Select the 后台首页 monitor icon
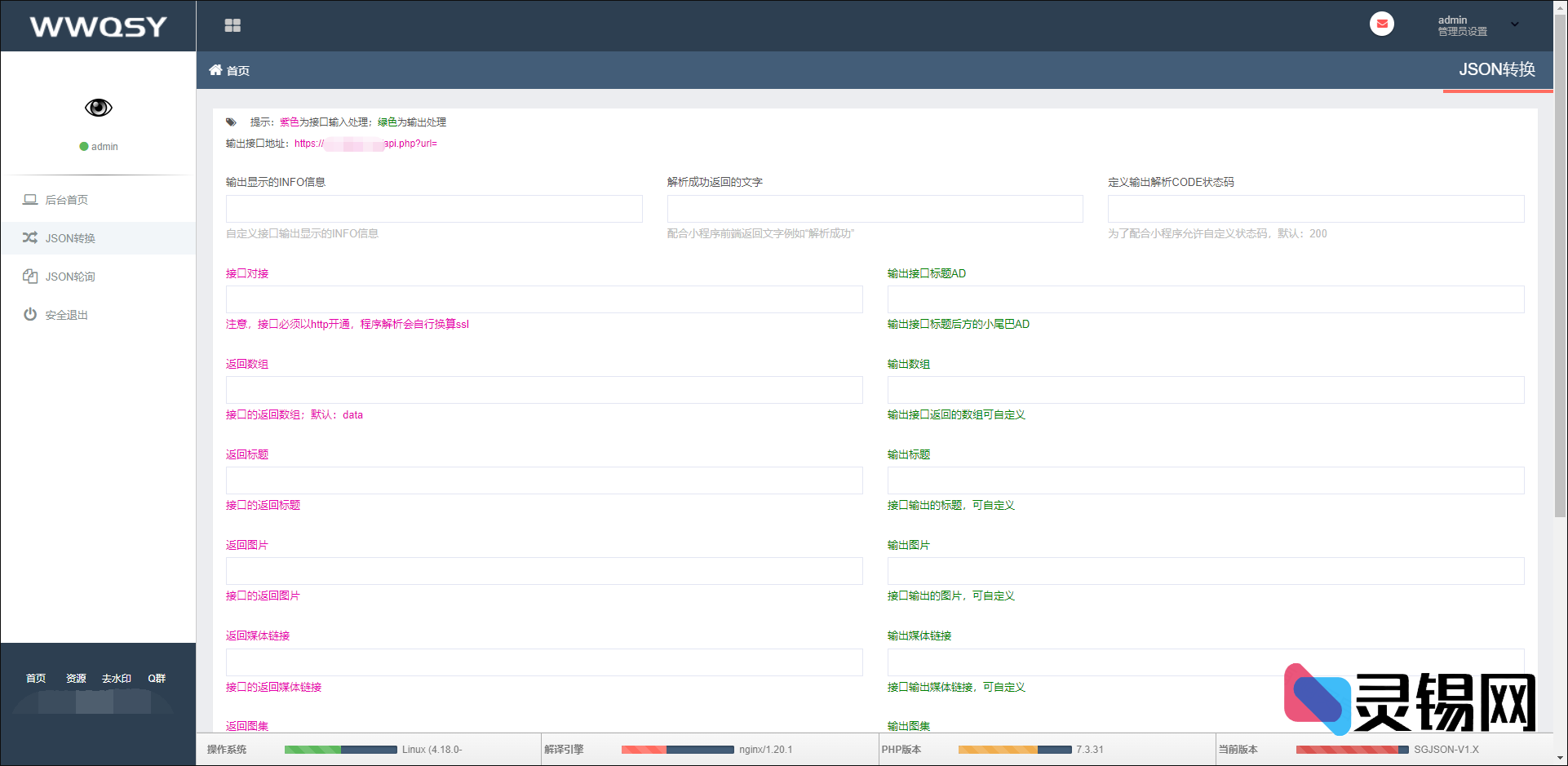The width and height of the screenshot is (1568, 766). click(x=30, y=198)
